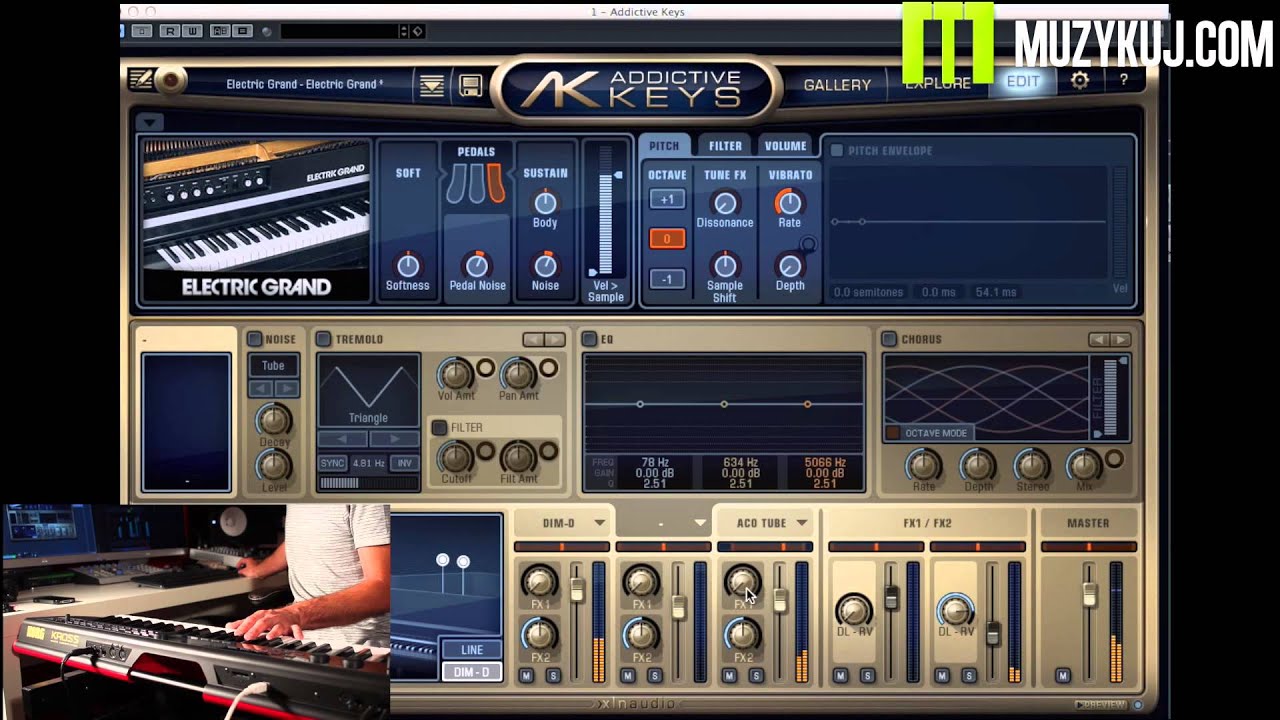Open the FILTER tab
The width and height of the screenshot is (1280, 720).
tap(725, 146)
